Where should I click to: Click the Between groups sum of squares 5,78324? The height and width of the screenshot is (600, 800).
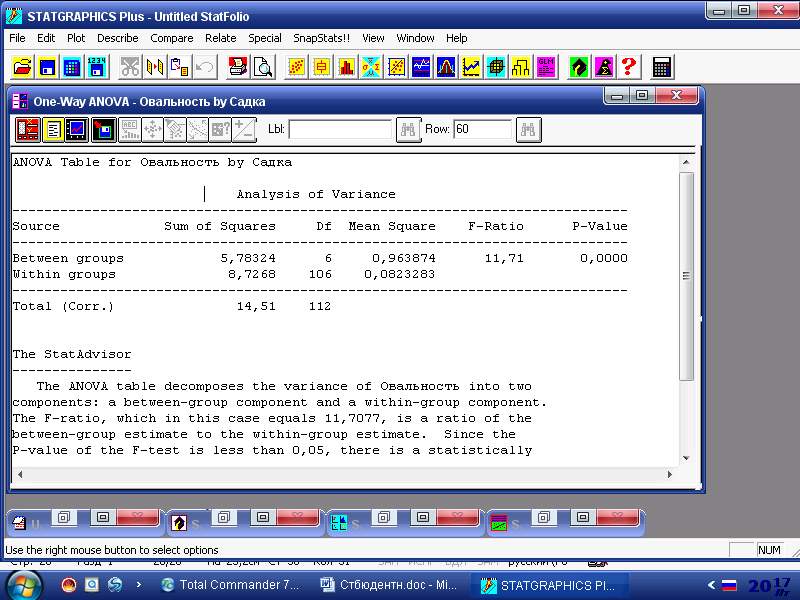pyautogui.click(x=248, y=258)
